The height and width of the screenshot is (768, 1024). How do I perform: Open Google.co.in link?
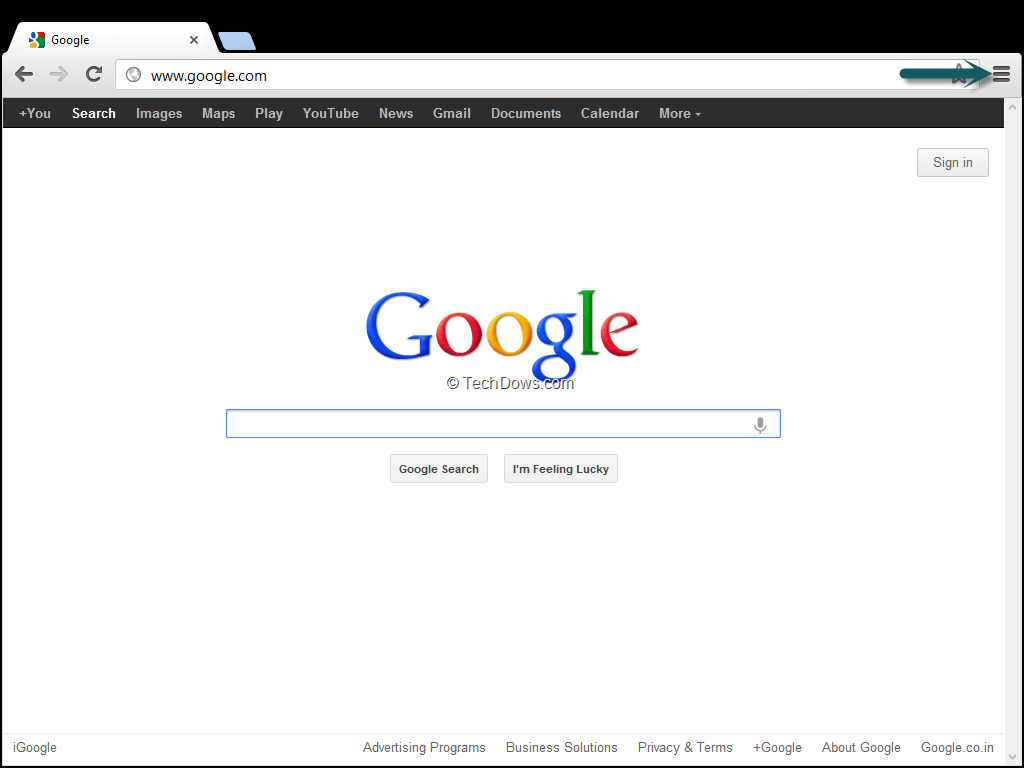(x=957, y=747)
